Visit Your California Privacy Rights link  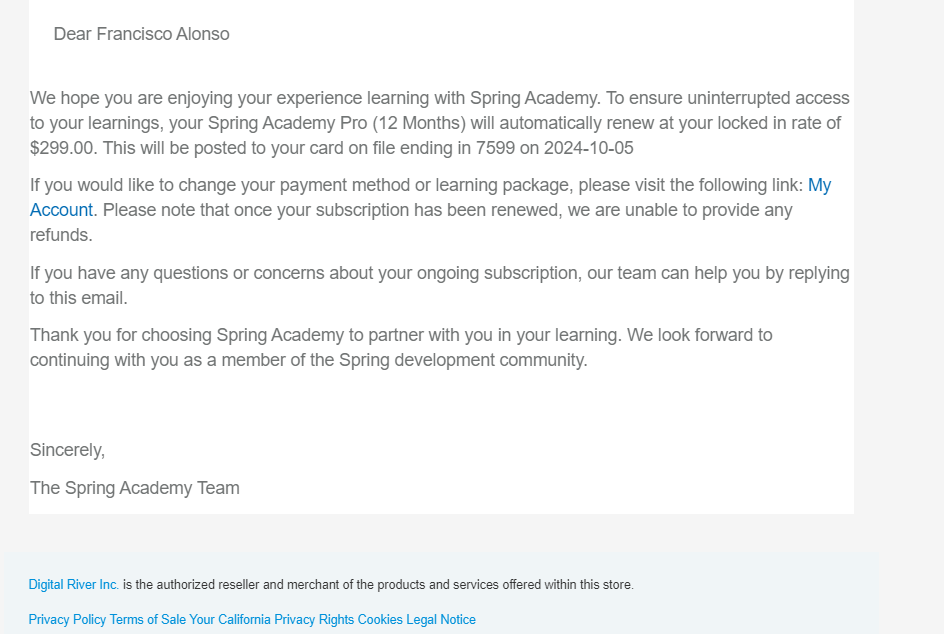click(272, 620)
